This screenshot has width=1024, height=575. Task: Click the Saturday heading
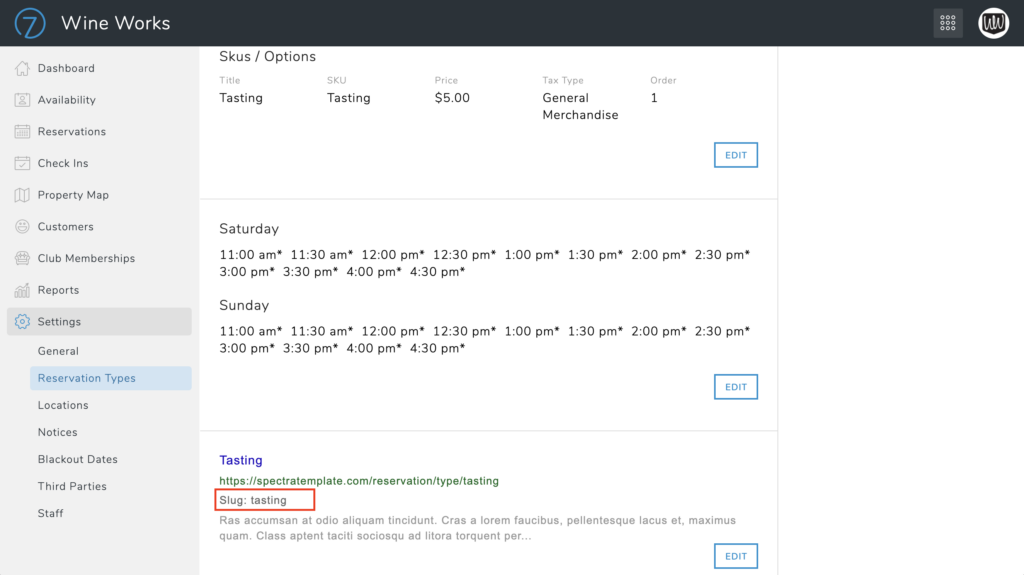pyautogui.click(x=249, y=229)
